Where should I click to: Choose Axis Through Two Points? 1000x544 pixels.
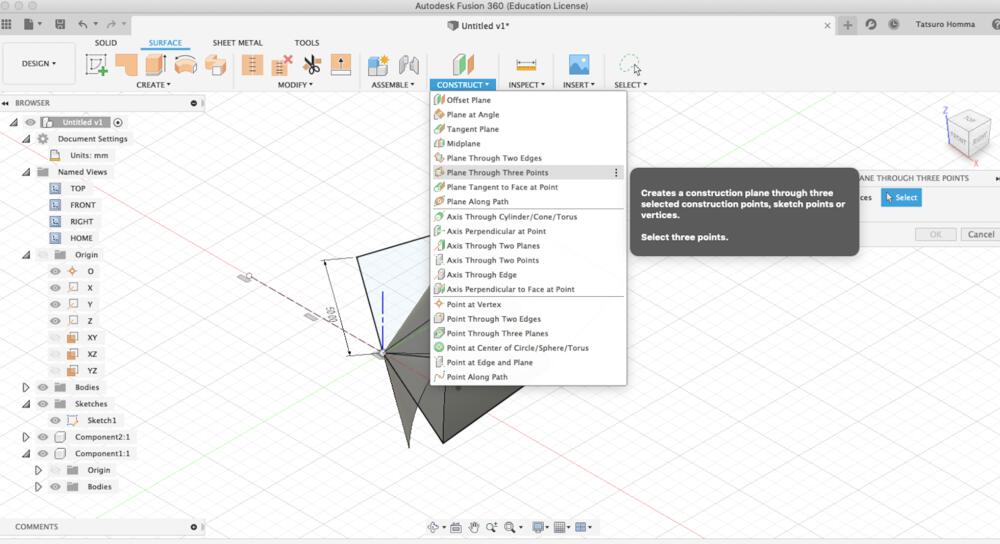(528, 260)
